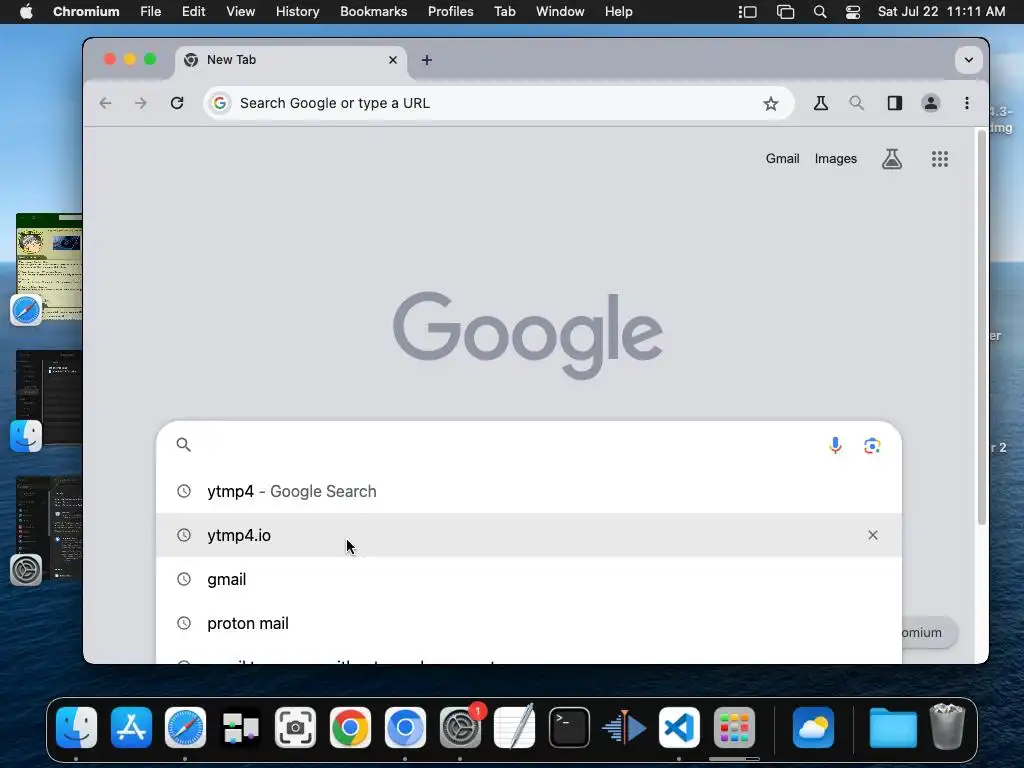Switch to Safari window in Stage Manager
Screen dimensions: 1024x768
(x=49, y=266)
